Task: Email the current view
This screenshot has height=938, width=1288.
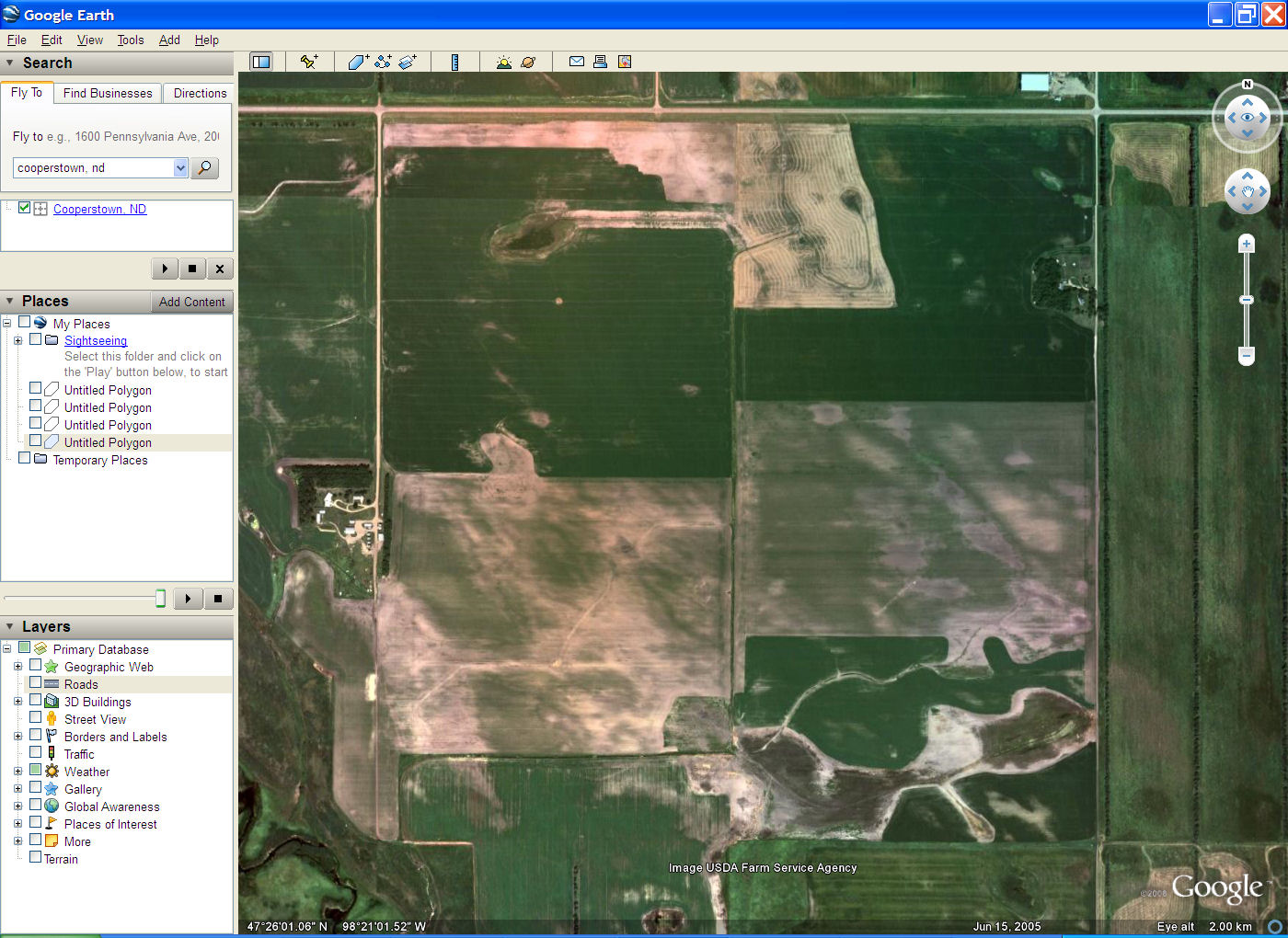Action: point(577,62)
